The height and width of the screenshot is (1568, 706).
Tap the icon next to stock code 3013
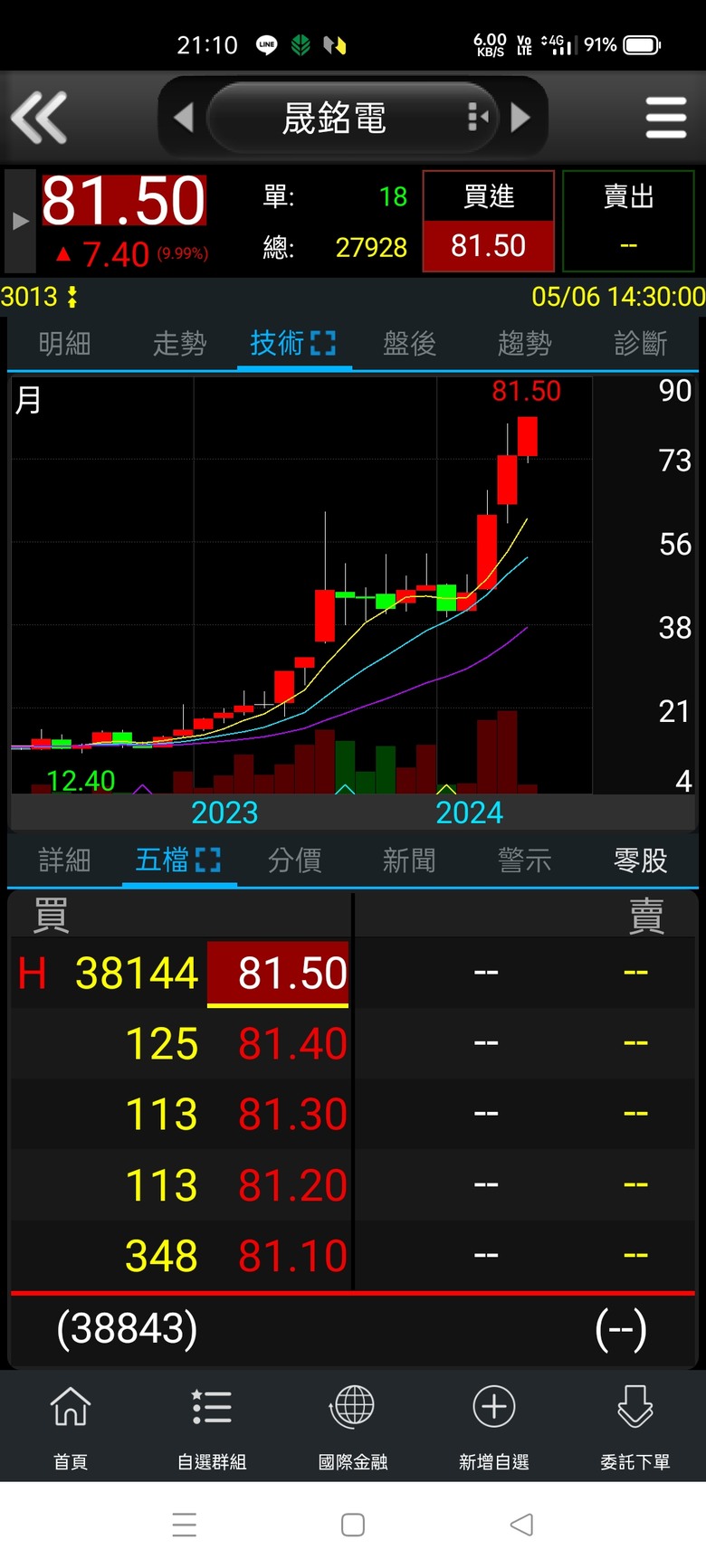[72, 297]
